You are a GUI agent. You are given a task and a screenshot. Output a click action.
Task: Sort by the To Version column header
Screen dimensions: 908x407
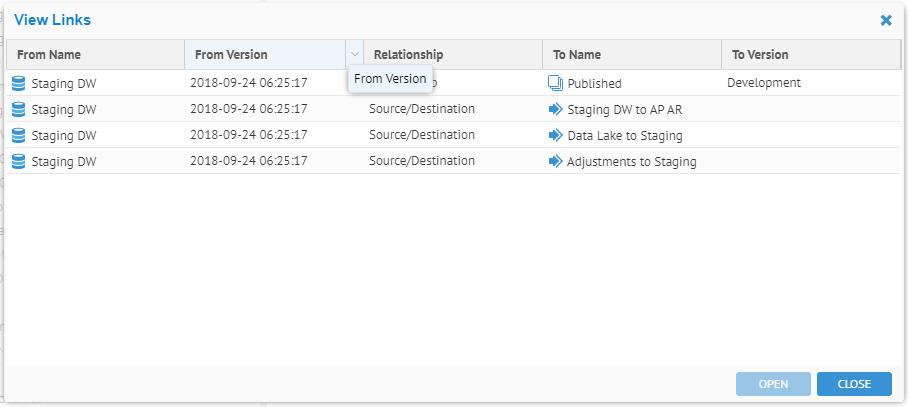(760, 55)
